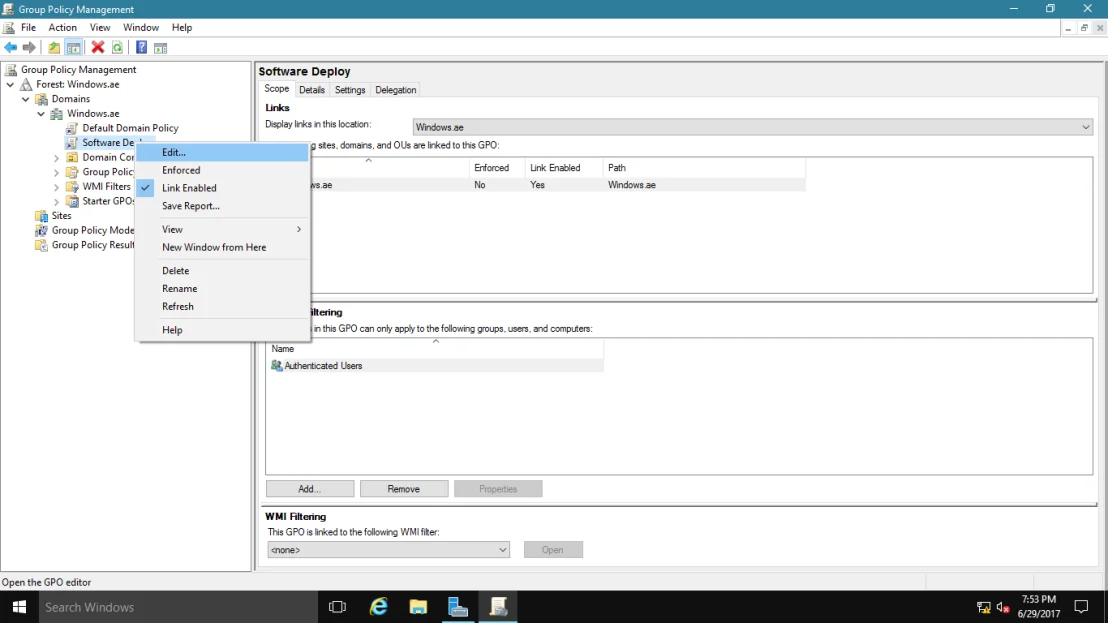Screen dimensions: 1108x623
Task: Collapse the Domains tree node
Action: point(26,99)
